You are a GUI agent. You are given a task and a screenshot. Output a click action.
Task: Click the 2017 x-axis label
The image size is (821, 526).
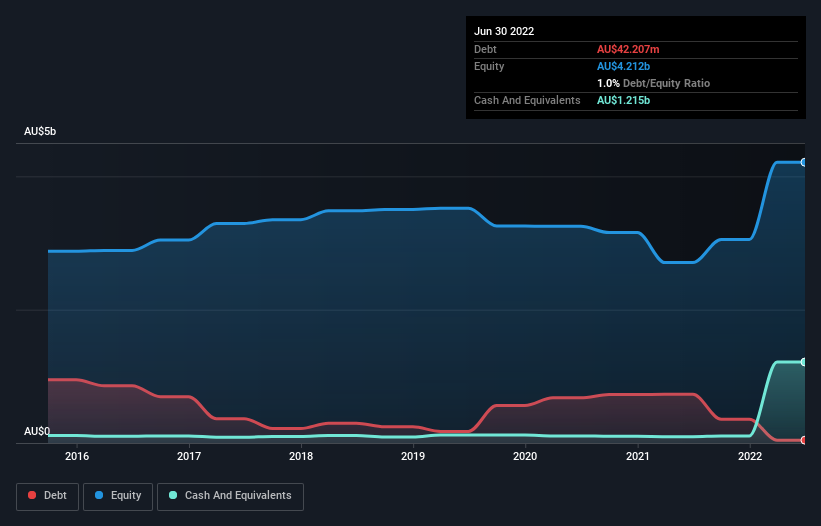click(189, 456)
